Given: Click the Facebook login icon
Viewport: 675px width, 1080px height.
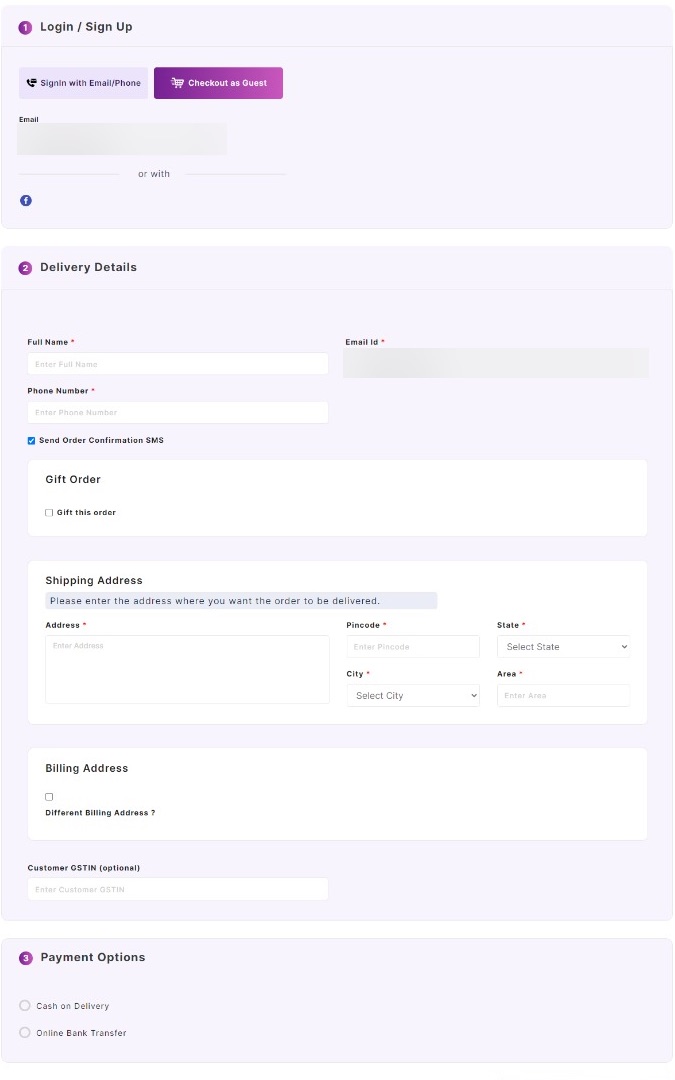Looking at the screenshot, I should pos(25,200).
